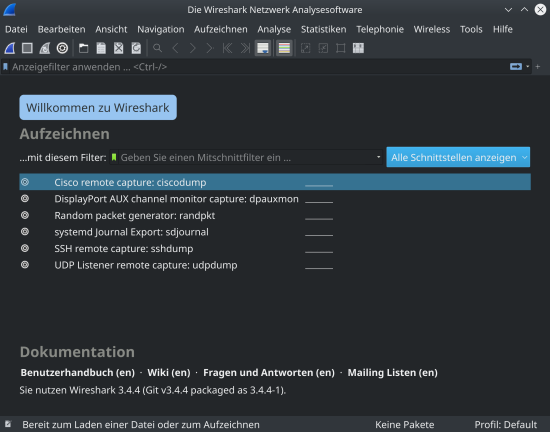Reload the capture file icon
Screen dimensions: 550x432
pos(136,48)
